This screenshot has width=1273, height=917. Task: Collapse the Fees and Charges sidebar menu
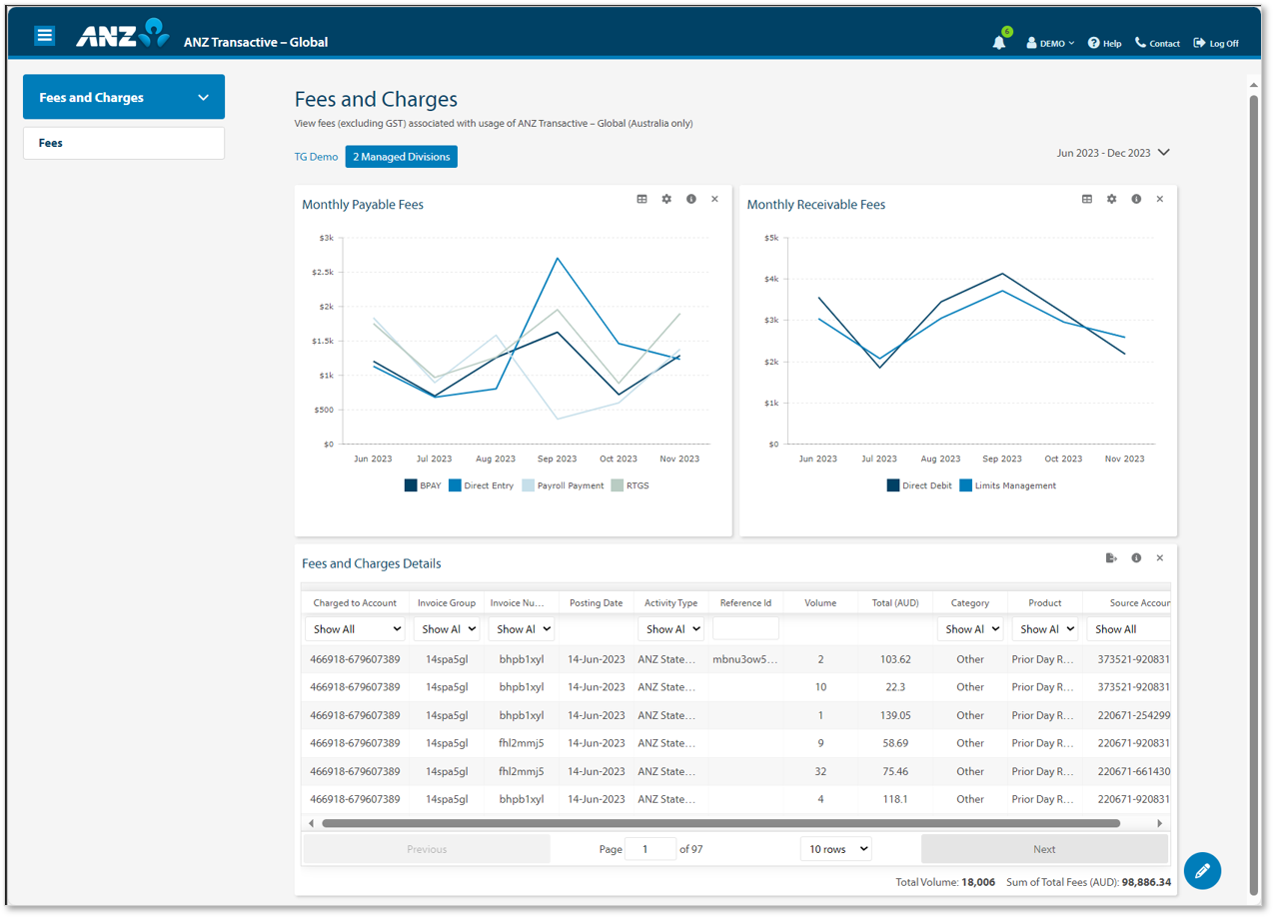(204, 96)
